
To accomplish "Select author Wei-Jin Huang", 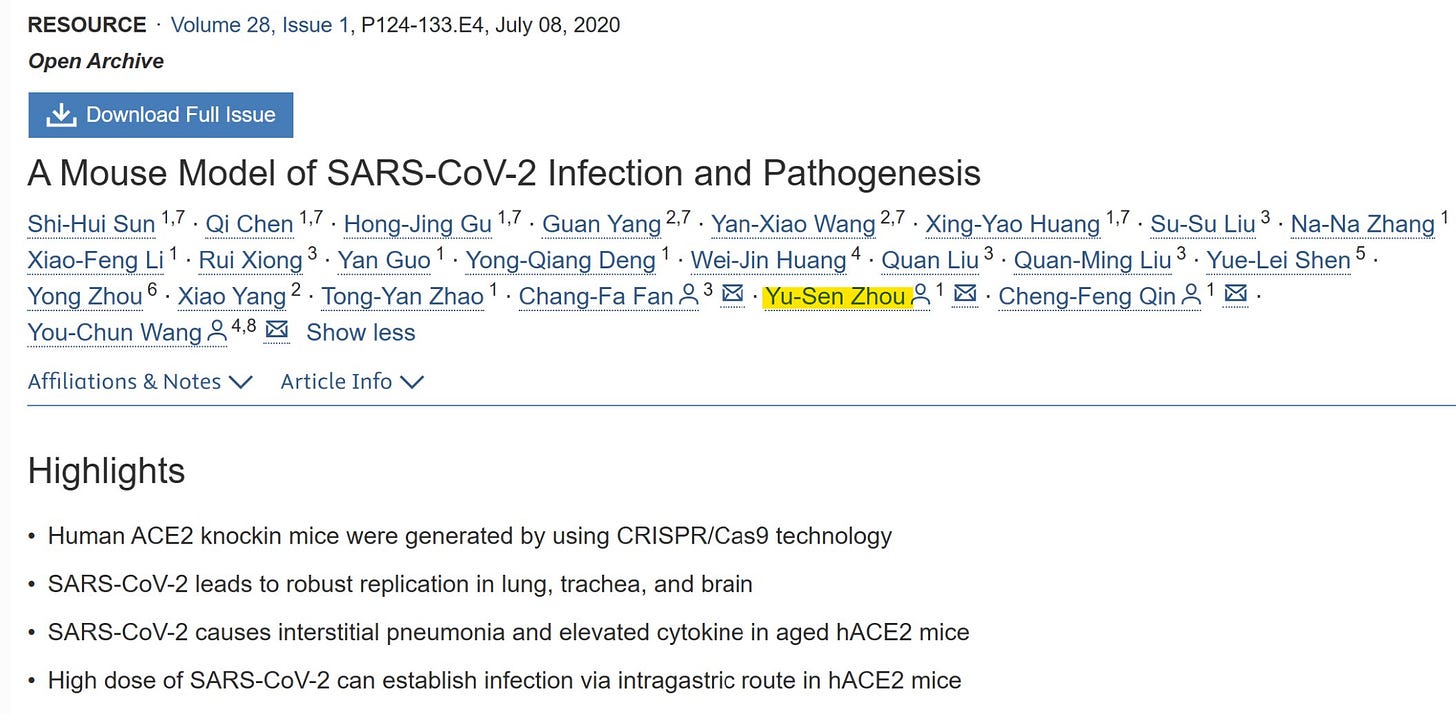I will click(x=769, y=260).
